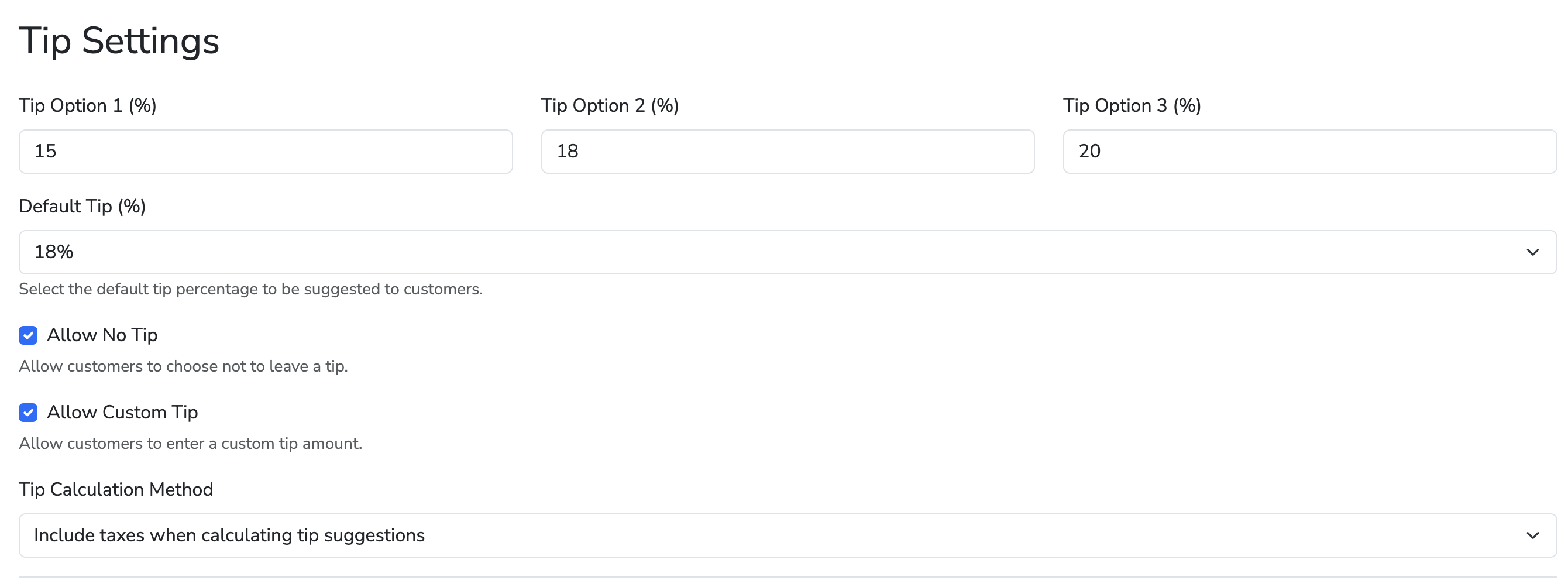Click the chevron arrow on Default Tip select
This screenshot has width=1568, height=587.
pos(1532,252)
